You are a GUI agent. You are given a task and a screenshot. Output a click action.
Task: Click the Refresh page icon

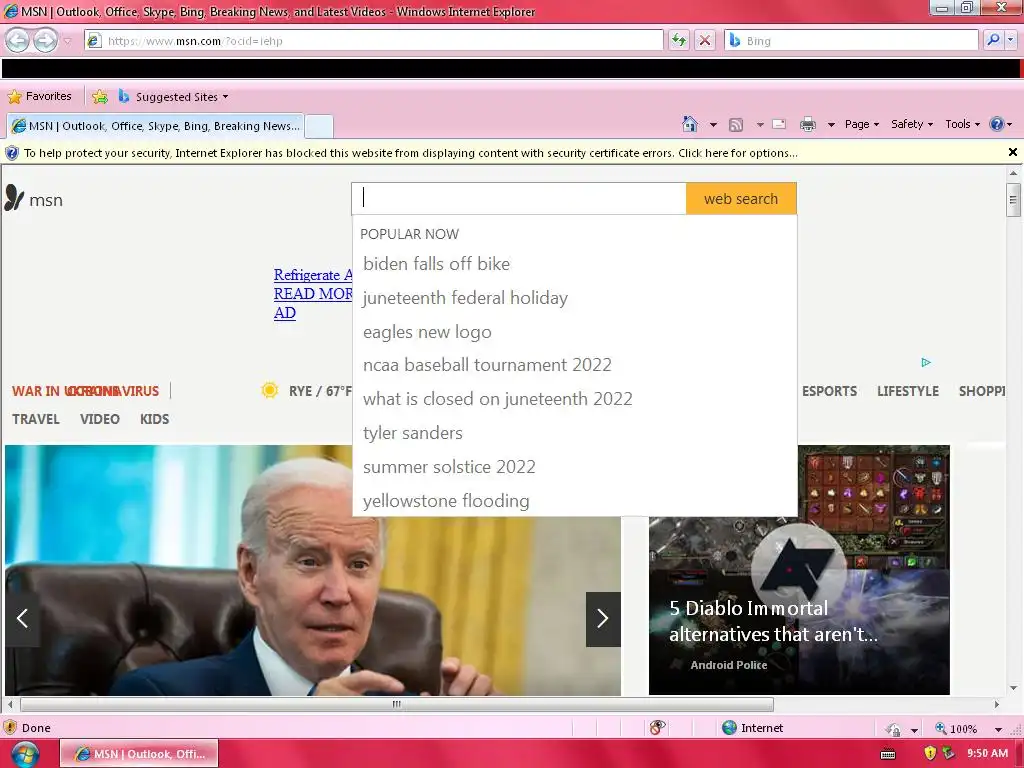(679, 40)
